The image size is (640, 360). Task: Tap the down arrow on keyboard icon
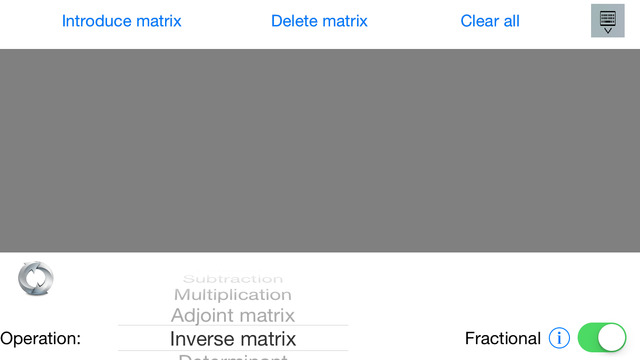608,30
